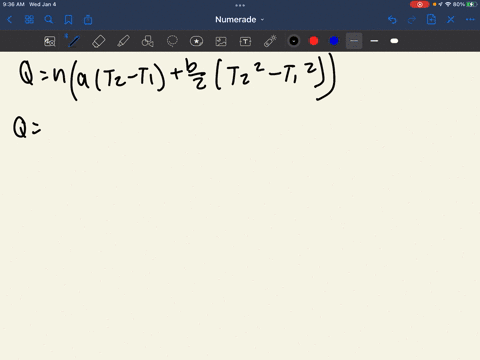Open the search tool
This screenshot has height=360, width=480.
click(49, 20)
